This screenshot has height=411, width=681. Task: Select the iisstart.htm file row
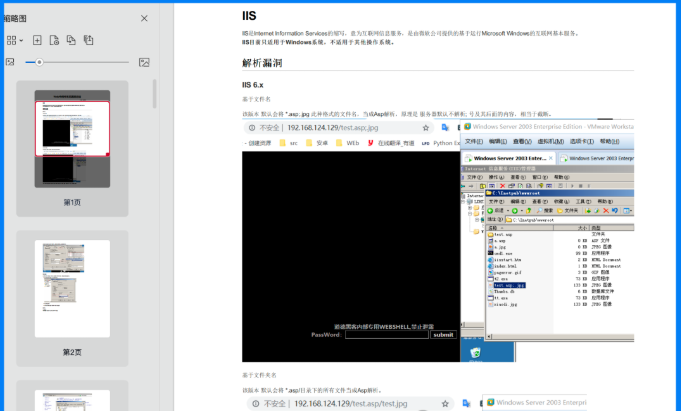(x=505, y=260)
